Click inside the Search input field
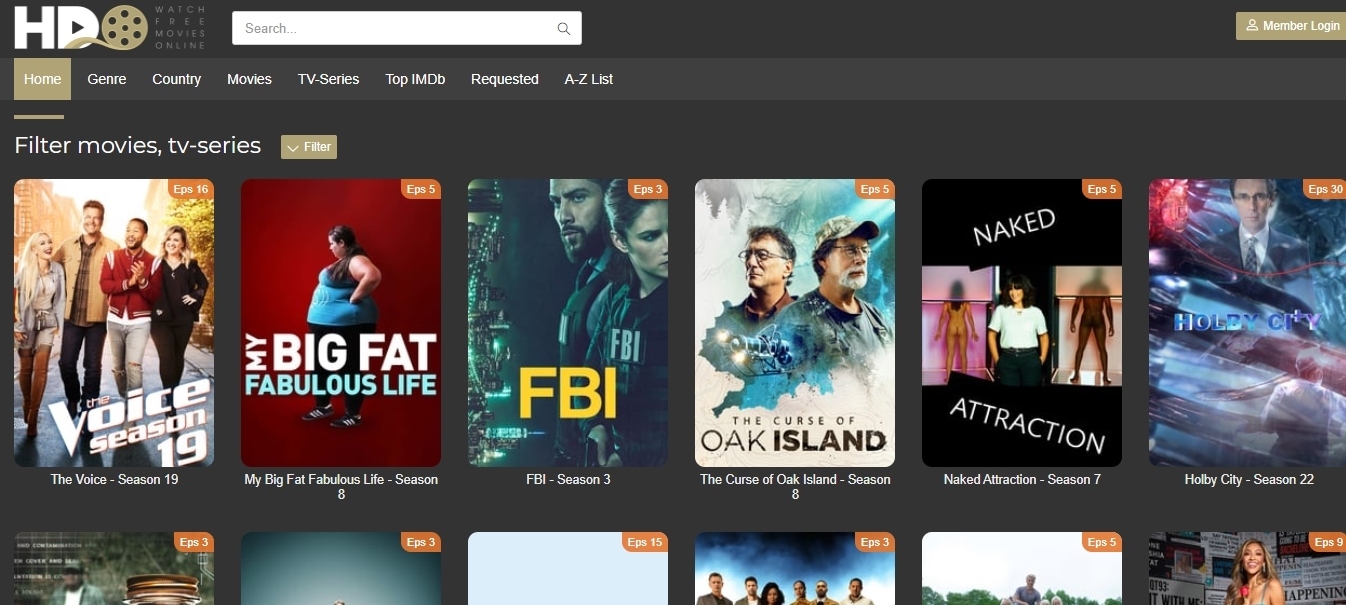 tap(396, 28)
